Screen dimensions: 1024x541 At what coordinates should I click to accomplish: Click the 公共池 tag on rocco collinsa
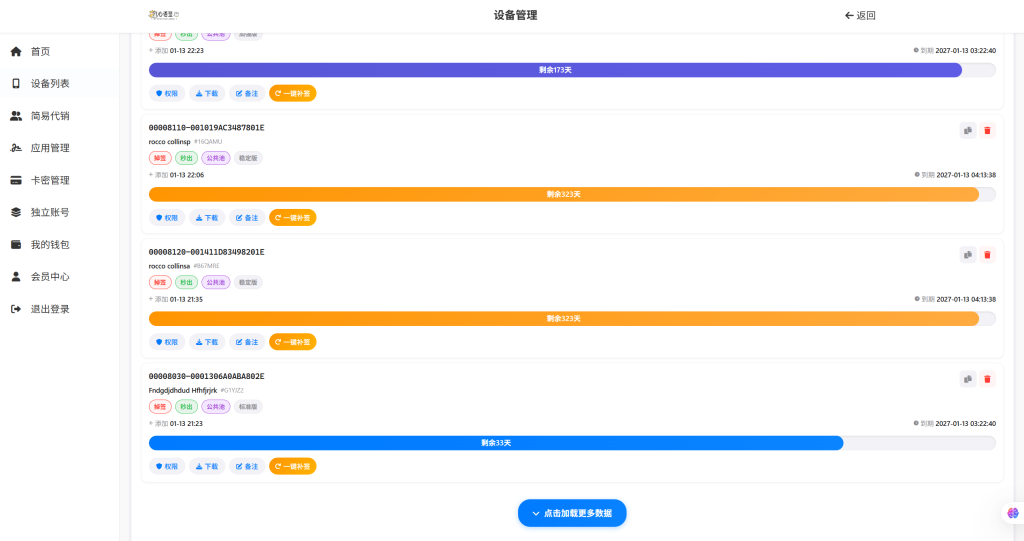[216, 282]
